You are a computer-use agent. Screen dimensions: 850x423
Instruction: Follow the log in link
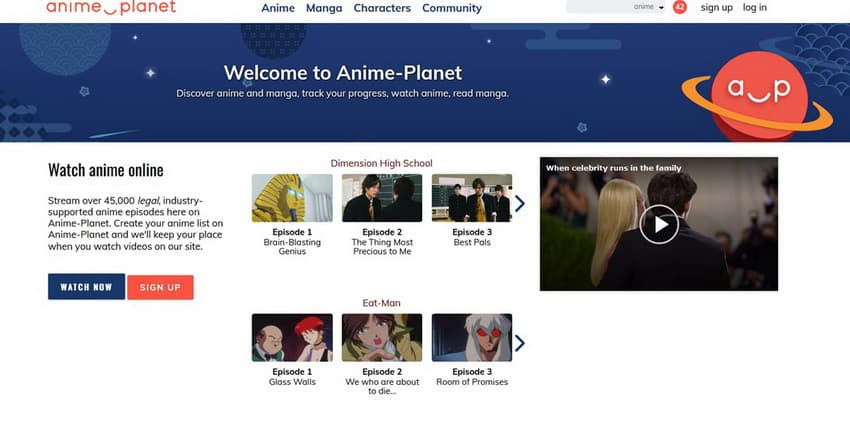click(755, 8)
